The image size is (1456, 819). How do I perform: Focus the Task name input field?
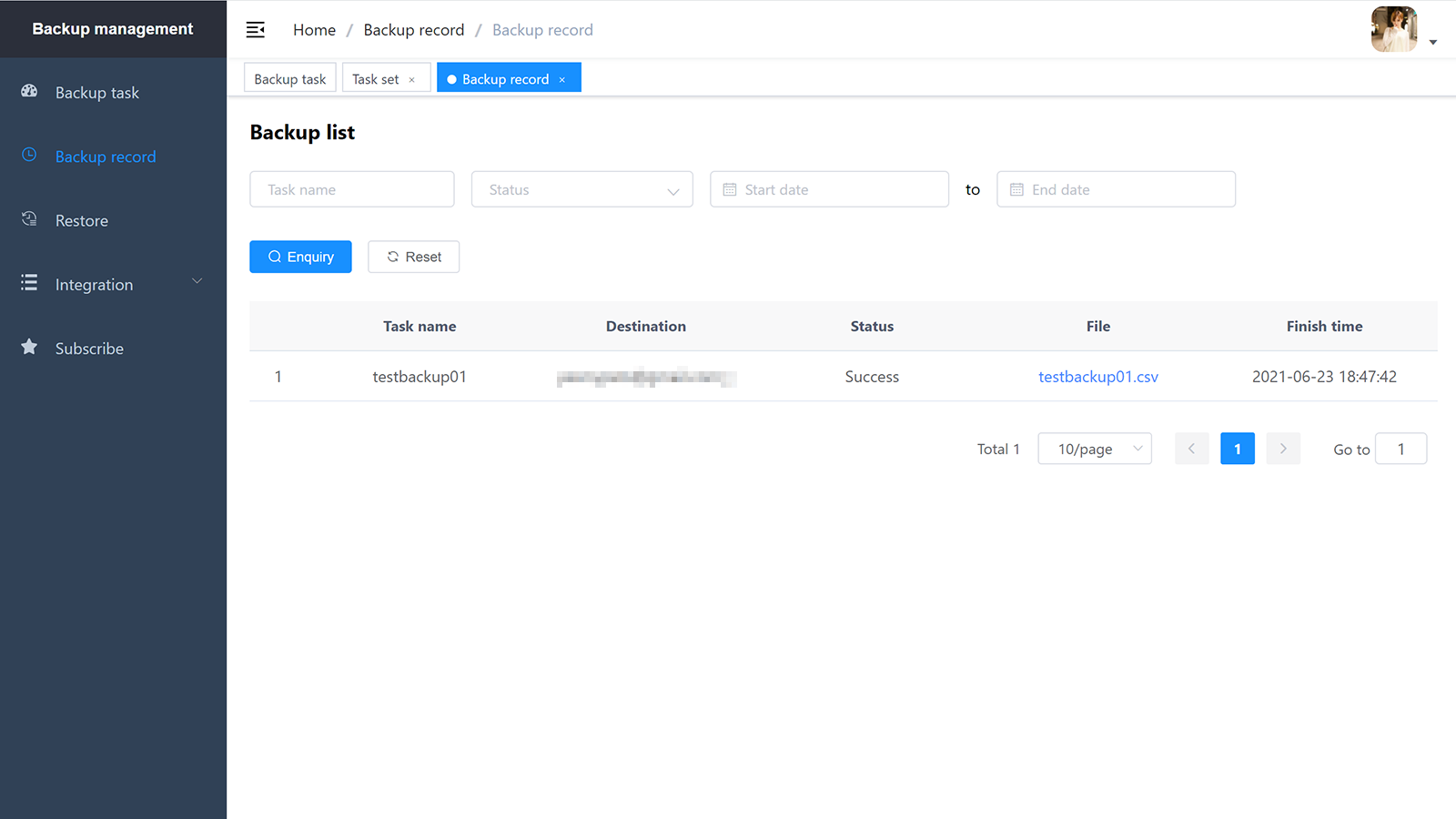352,189
